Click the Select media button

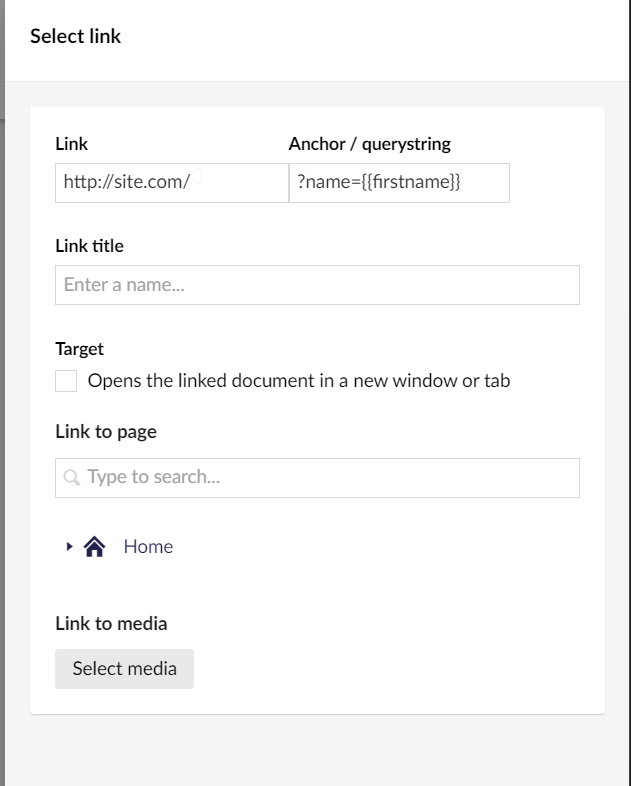(x=124, y=669)
